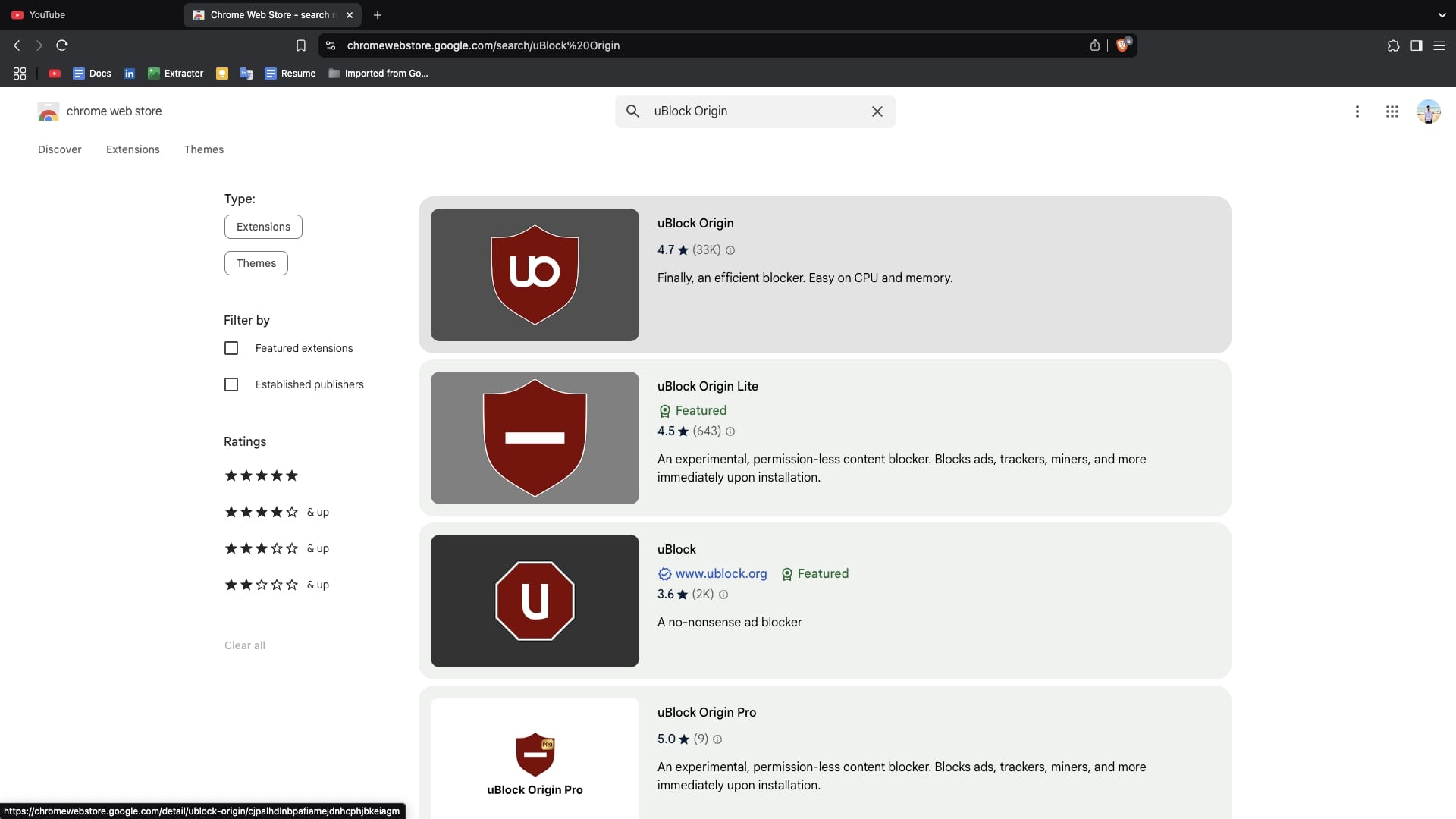Select the Extensions type filter chip
The image size is (1456, 819).
pyautogui.click(x=263, y=227)
